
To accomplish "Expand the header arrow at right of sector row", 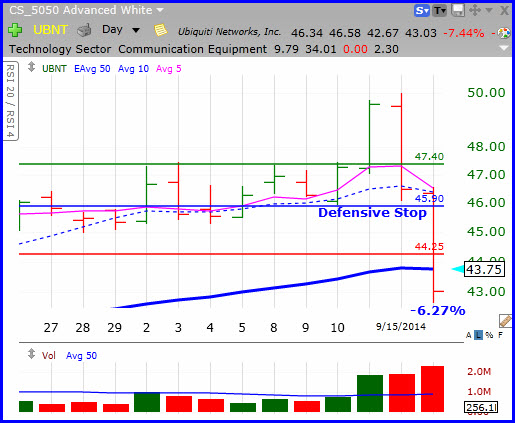I will [x=504, y=49].
